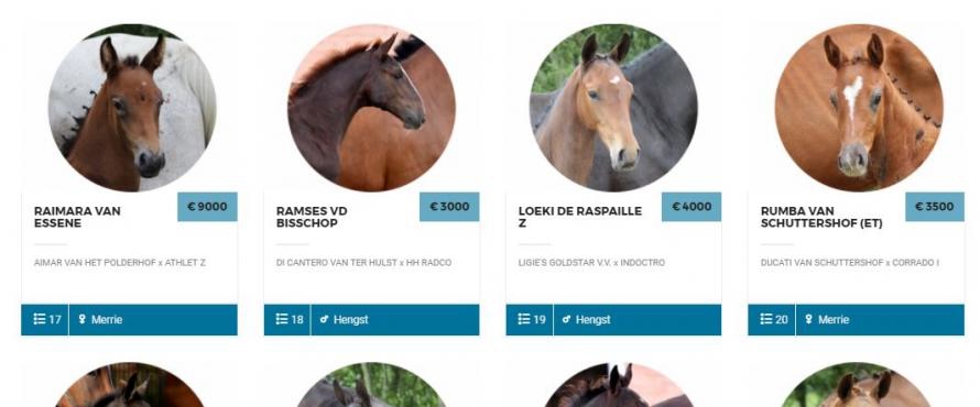
Task: Click the €3500 price tag
Action: click(934, 207)
